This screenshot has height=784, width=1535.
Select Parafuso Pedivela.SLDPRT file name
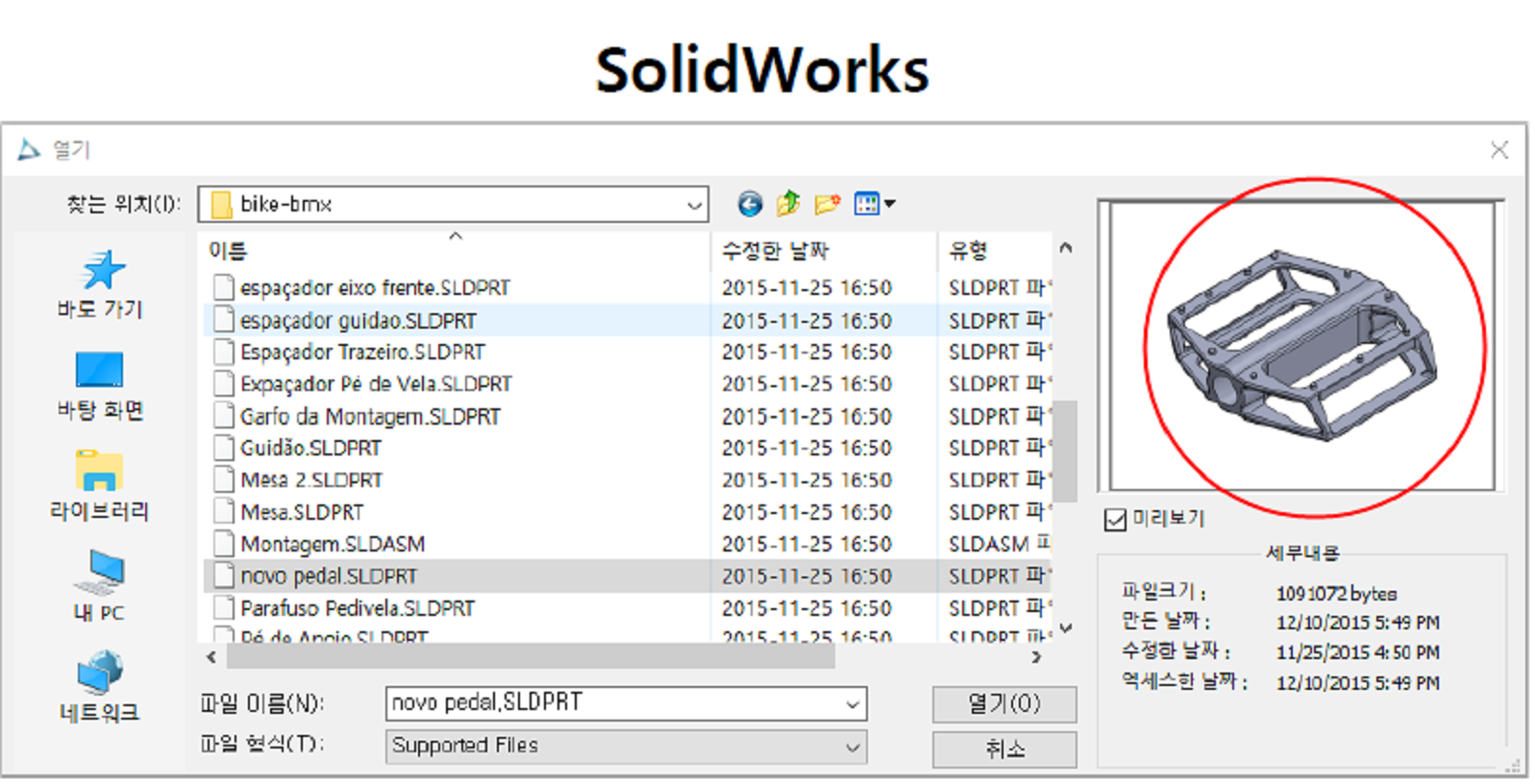(358, 608)
